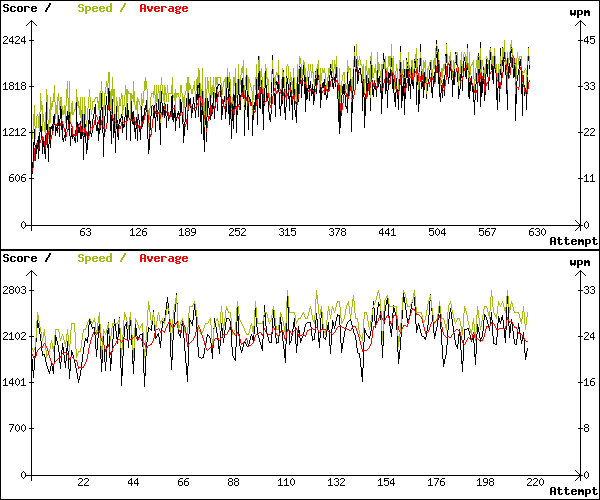Click the yellow Speed legend in bottom chart
This screenshot has height=500, width=600.
95,258
